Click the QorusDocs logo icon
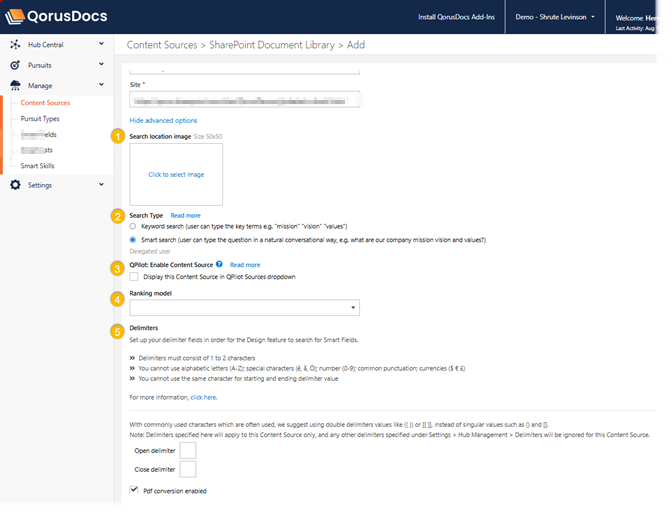672x516 pixels. pyautogui.click(x=19, y=16)
